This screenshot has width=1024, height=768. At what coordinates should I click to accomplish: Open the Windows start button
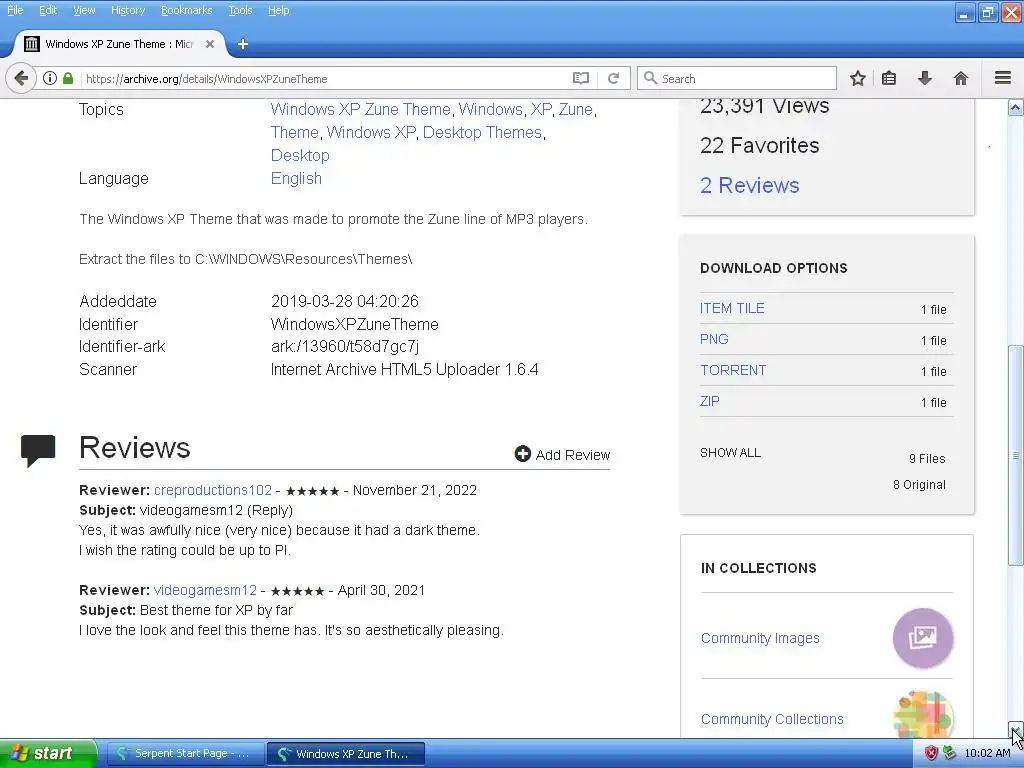pyautogui.click(x=48, y=754)
